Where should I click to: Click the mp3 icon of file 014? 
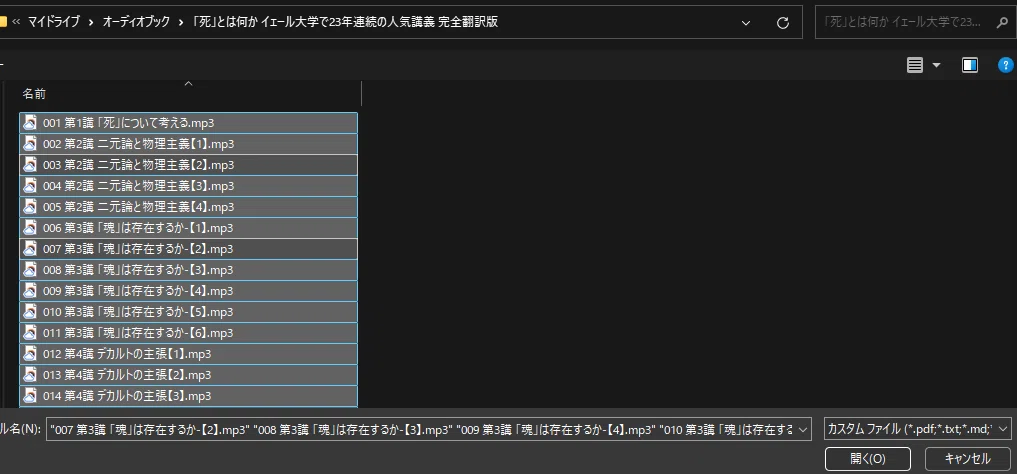[30, 395]
